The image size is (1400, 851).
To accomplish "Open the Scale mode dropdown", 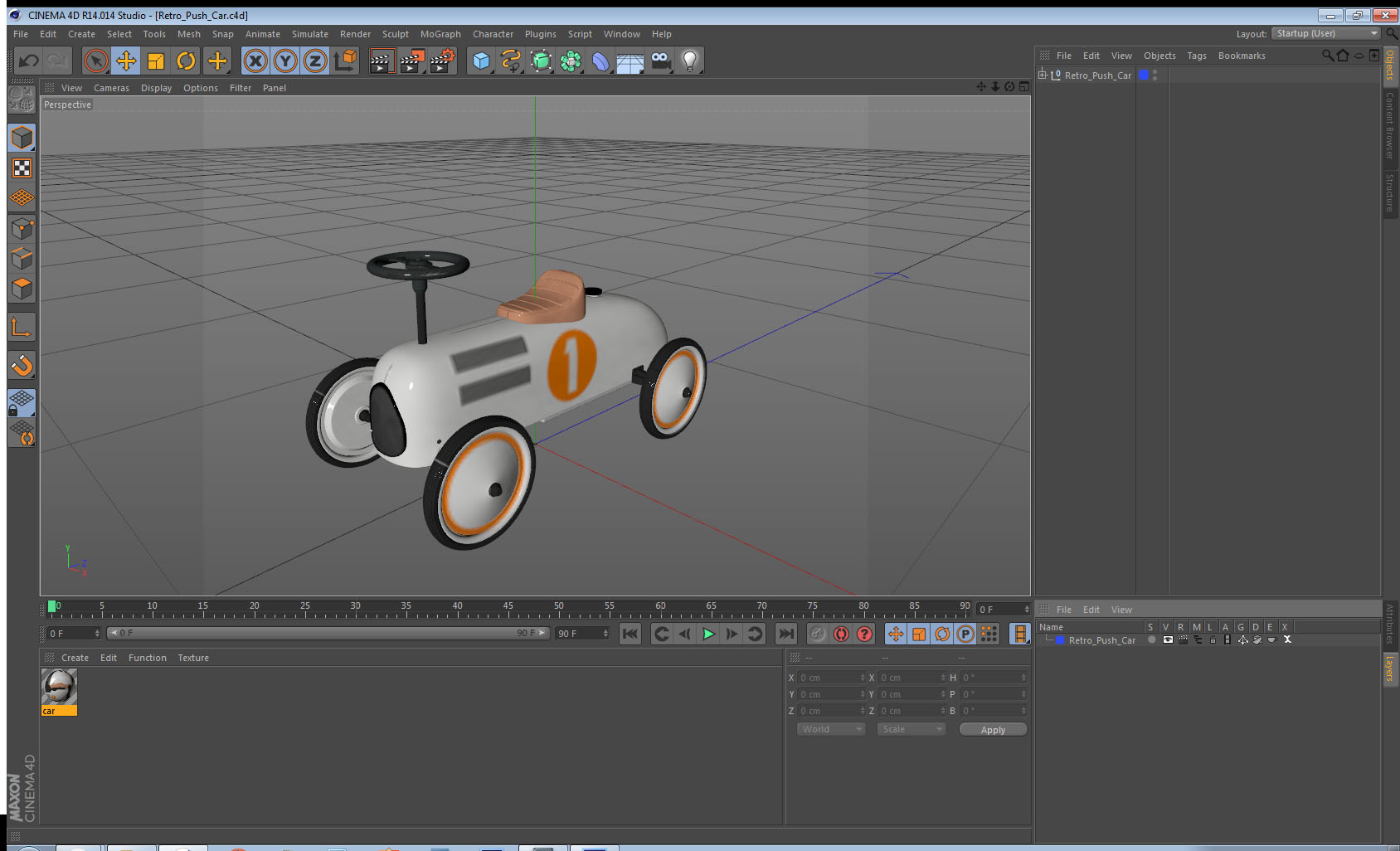I will (x=911, y=729).
